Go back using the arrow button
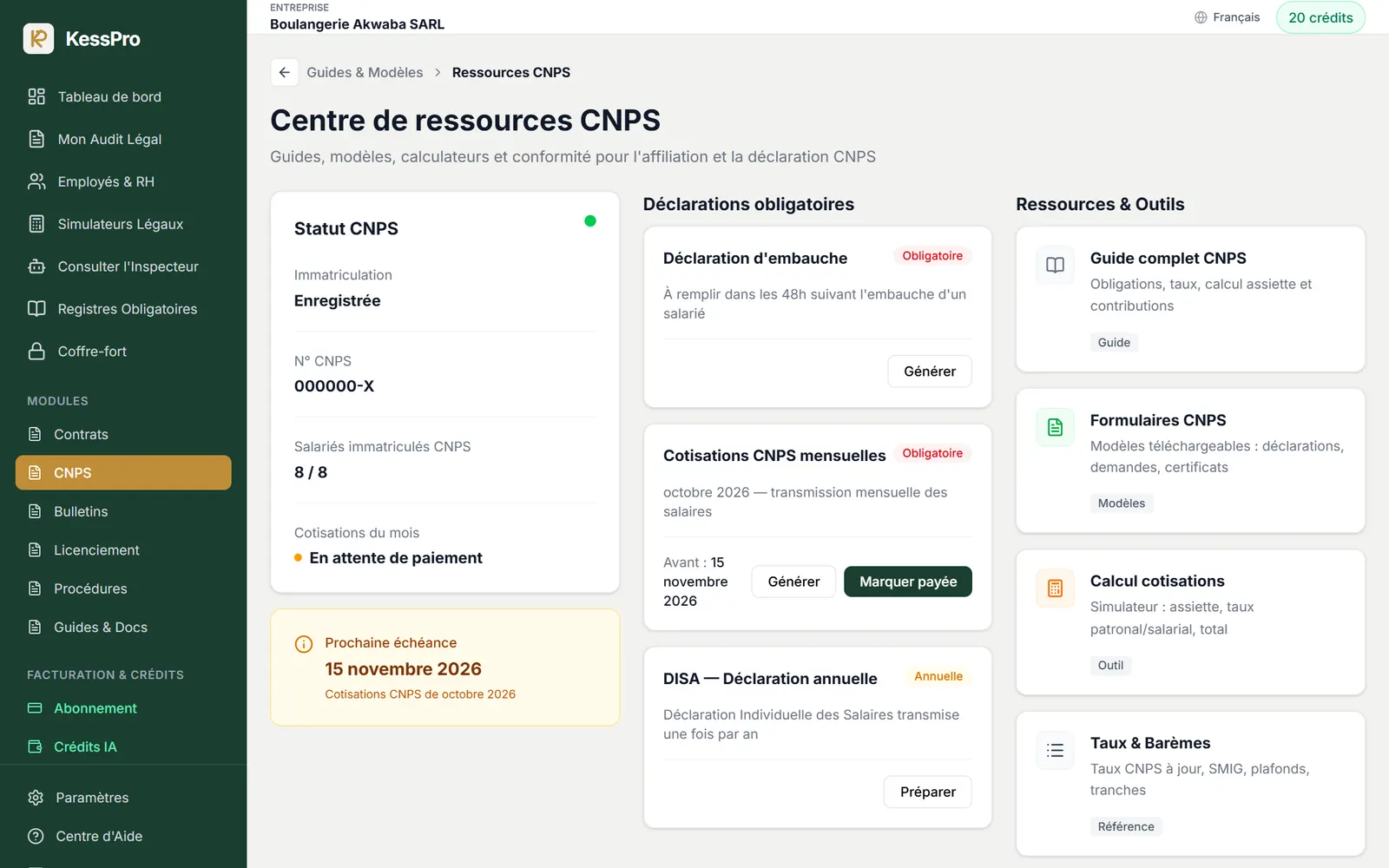This screenshot has height=868, width=1389. (x=284, y=72)
